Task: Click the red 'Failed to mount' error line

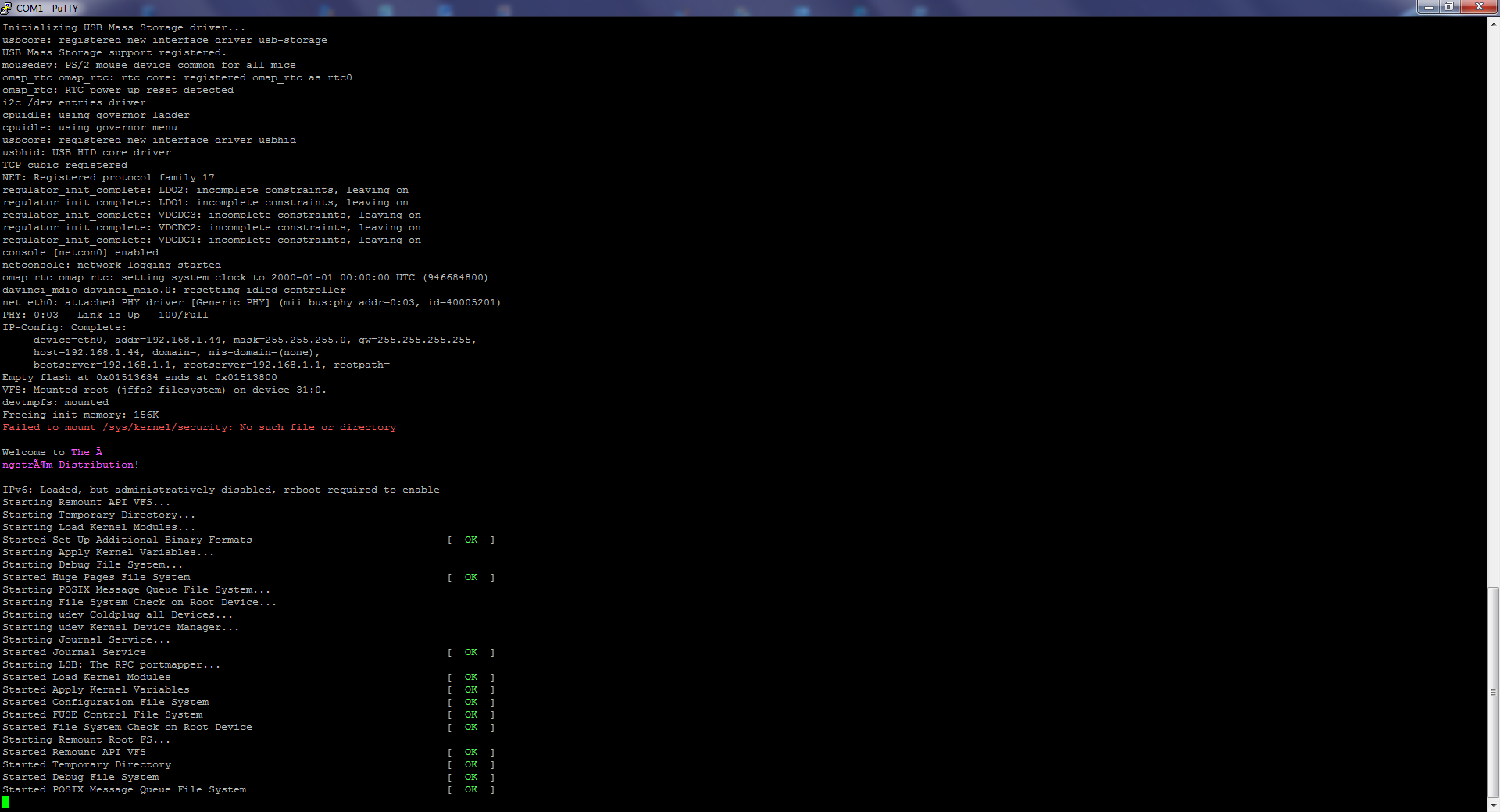Action: click(x=199, y=428)
